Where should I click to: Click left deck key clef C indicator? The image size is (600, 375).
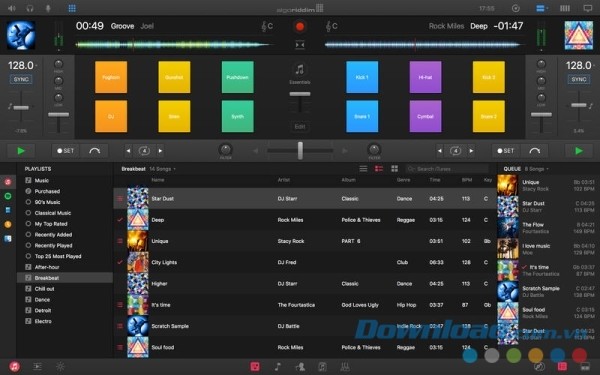point(267,26)
